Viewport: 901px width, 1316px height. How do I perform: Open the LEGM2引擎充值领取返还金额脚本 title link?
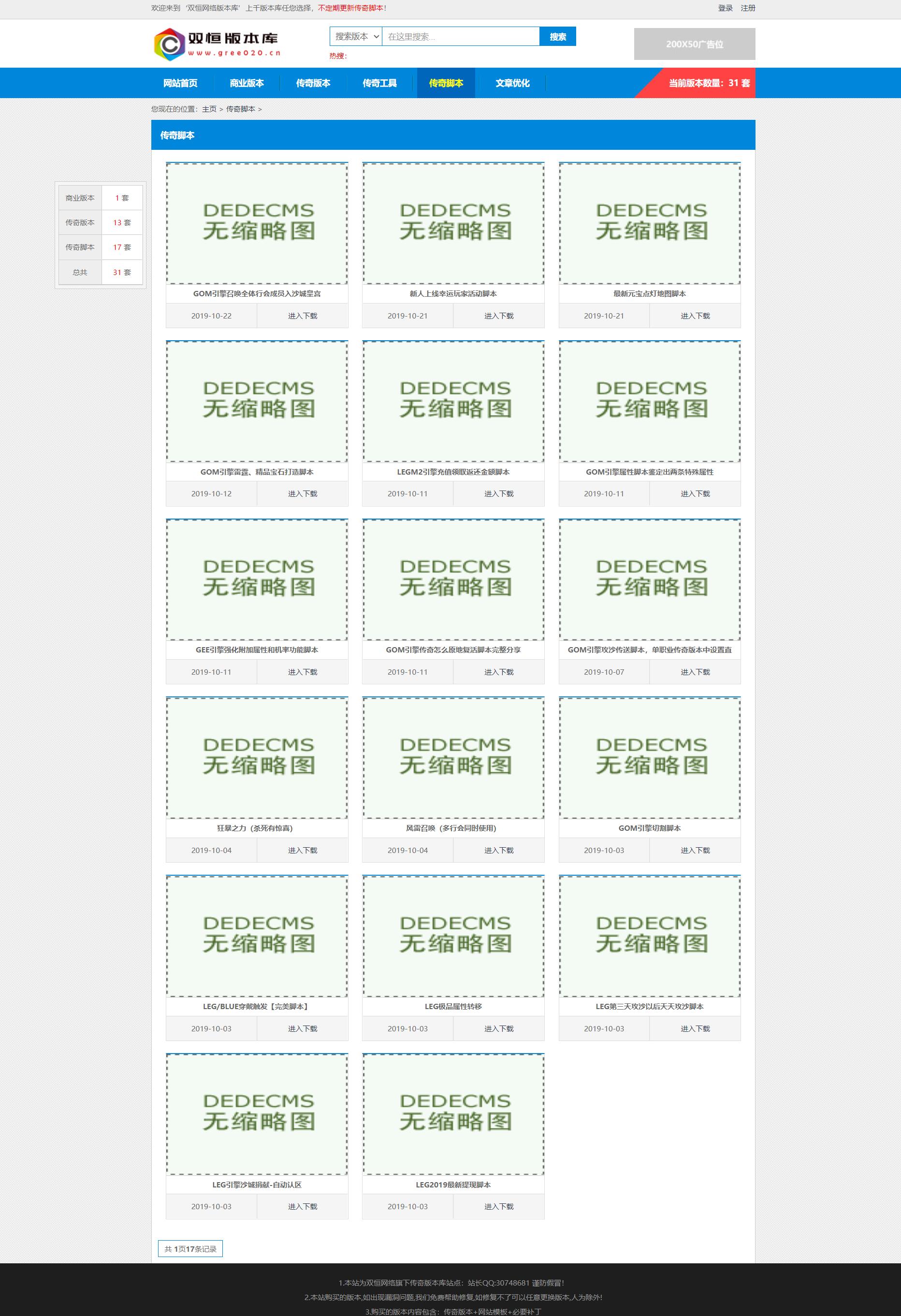coord(453,472)
